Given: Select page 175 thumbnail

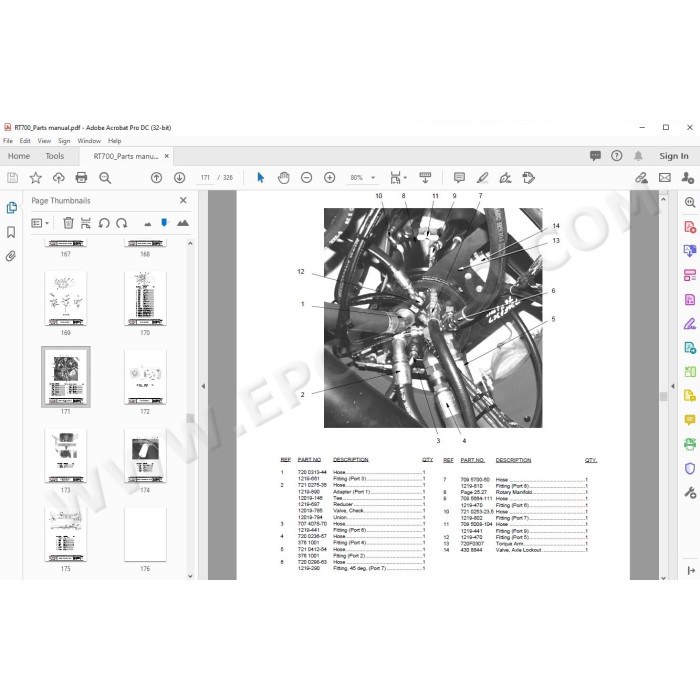Looking at the screenshot, I should [66, 534].
